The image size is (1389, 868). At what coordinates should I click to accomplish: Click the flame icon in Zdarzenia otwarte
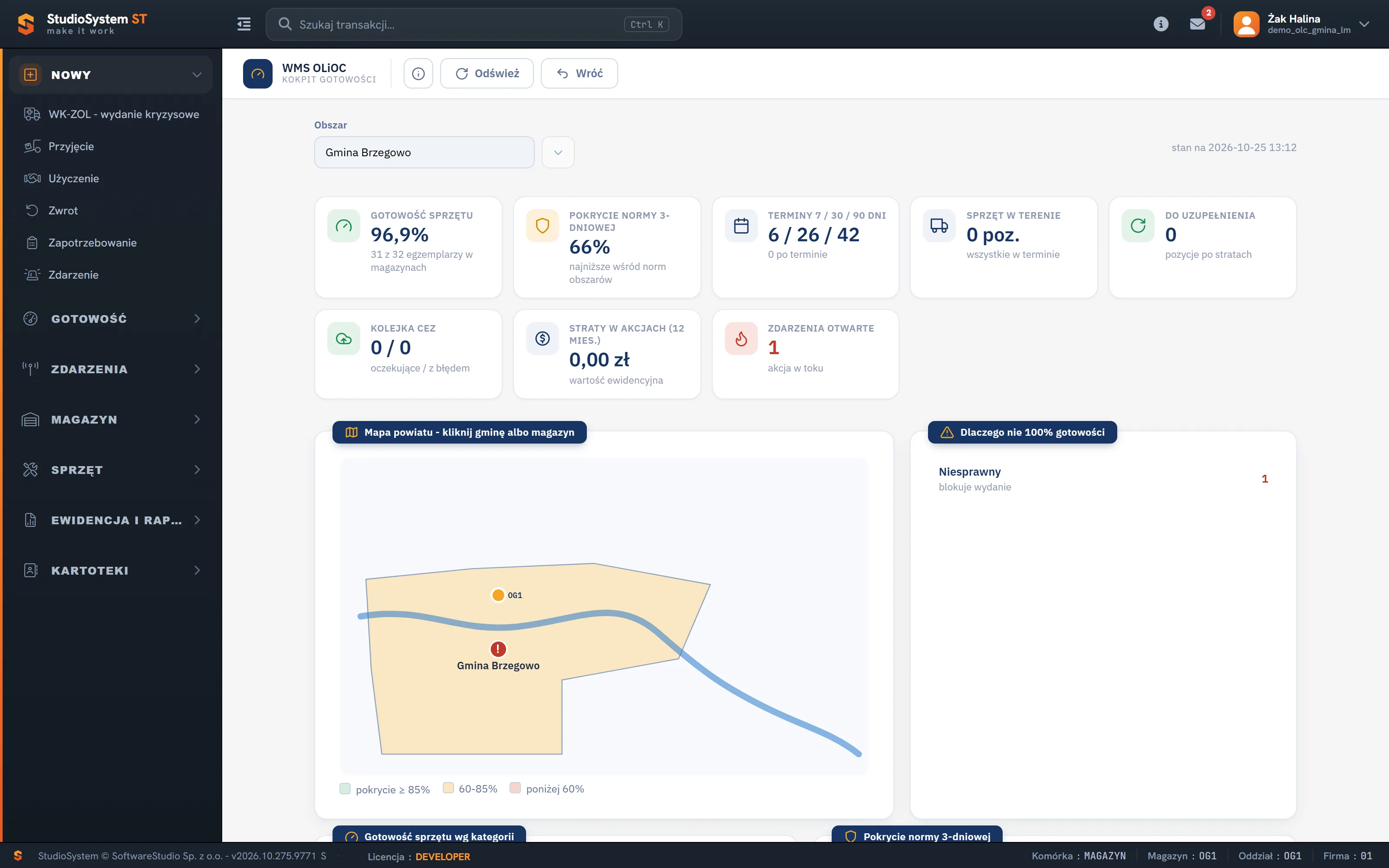[x=741, y=339]
